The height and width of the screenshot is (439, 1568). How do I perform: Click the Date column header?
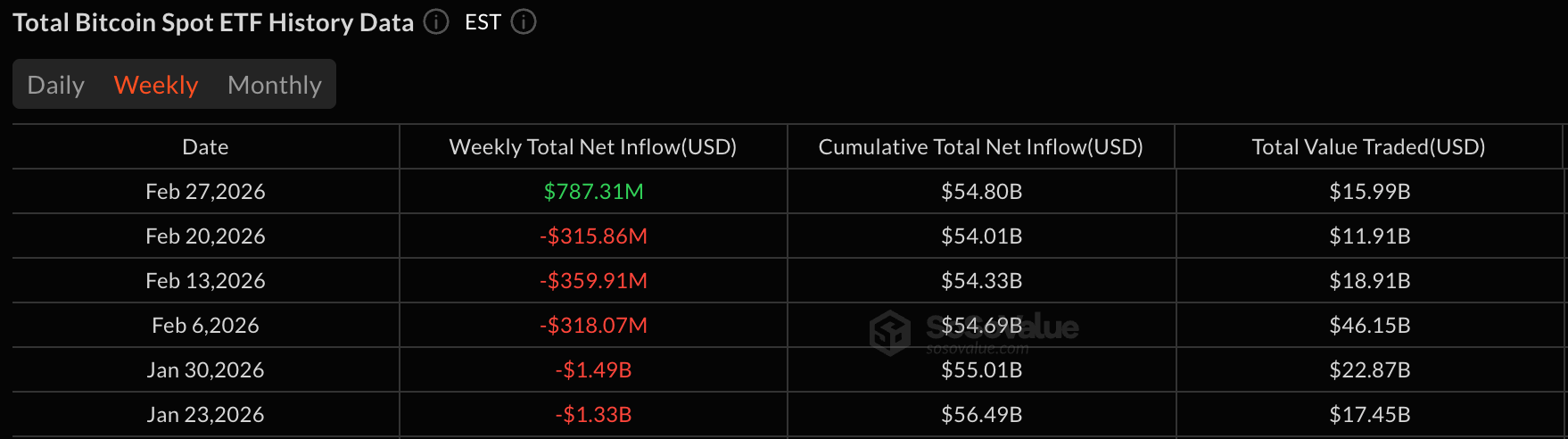coord(205,147)
